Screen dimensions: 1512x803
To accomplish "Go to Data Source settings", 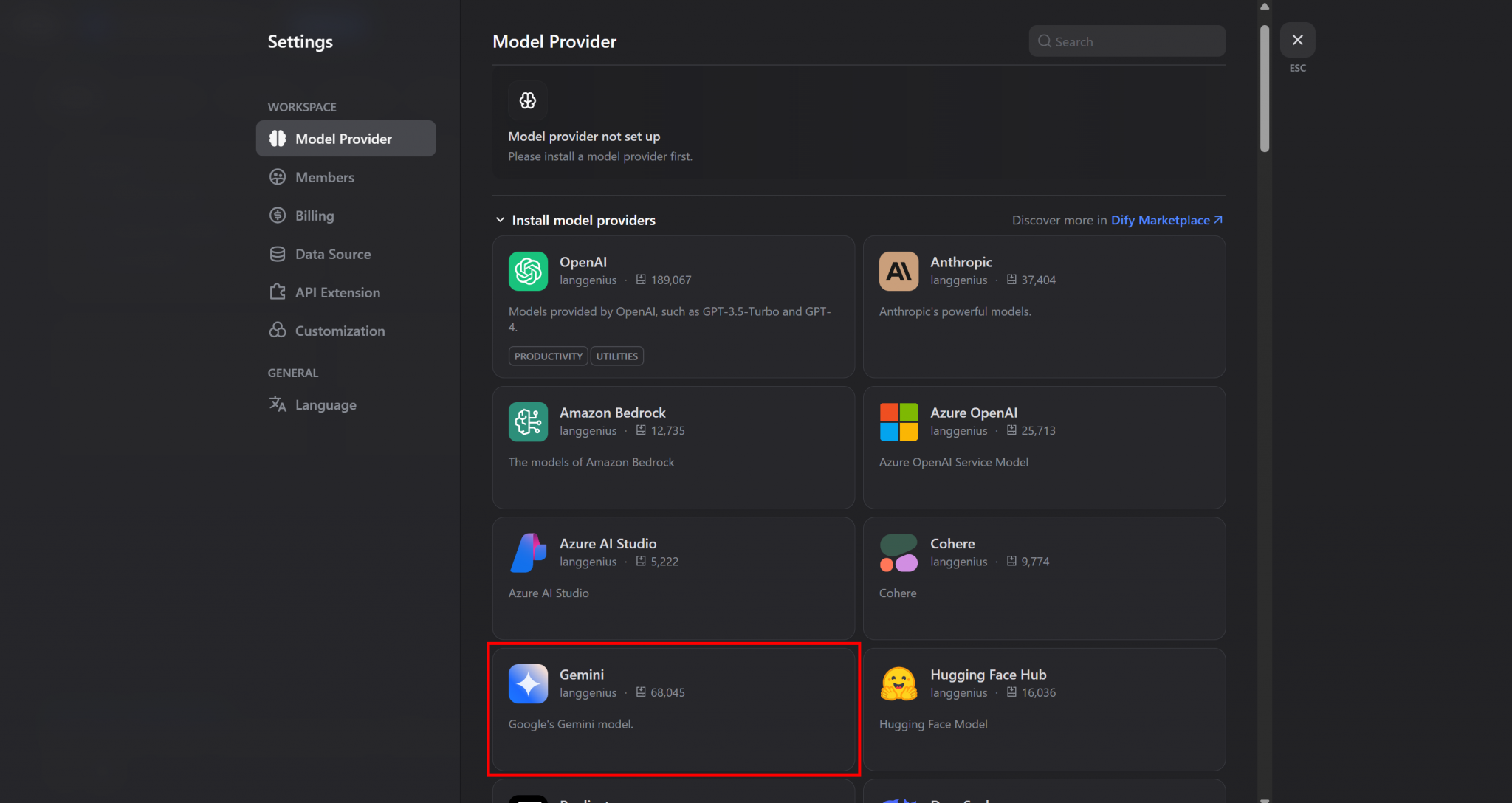I will click(x=332, y=254).
